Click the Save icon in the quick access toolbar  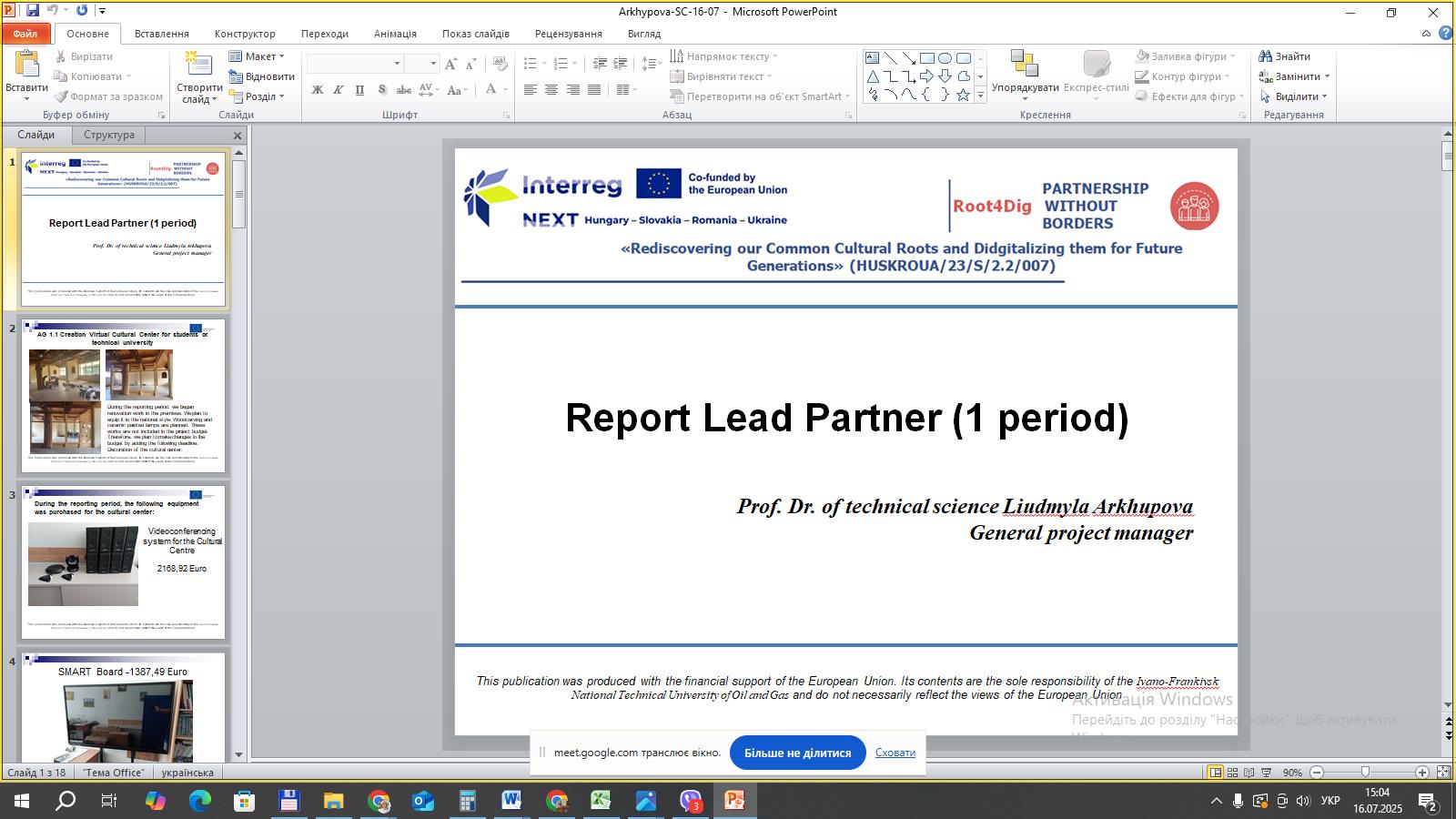click(33, 11)
